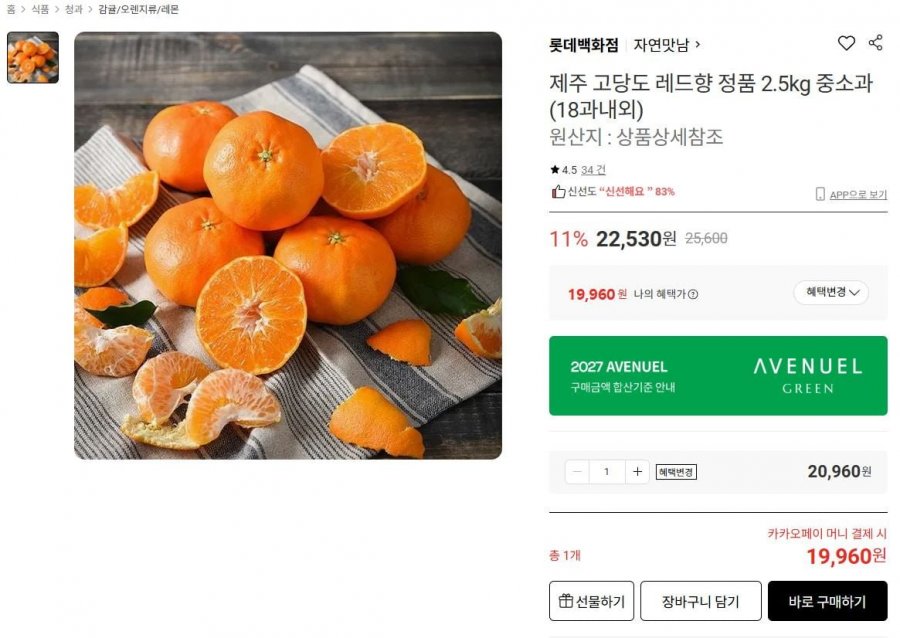Expand the 혜택변경 dropdown near 나의 혜택가
900x638 pixels.
click(x=831, y=292)
